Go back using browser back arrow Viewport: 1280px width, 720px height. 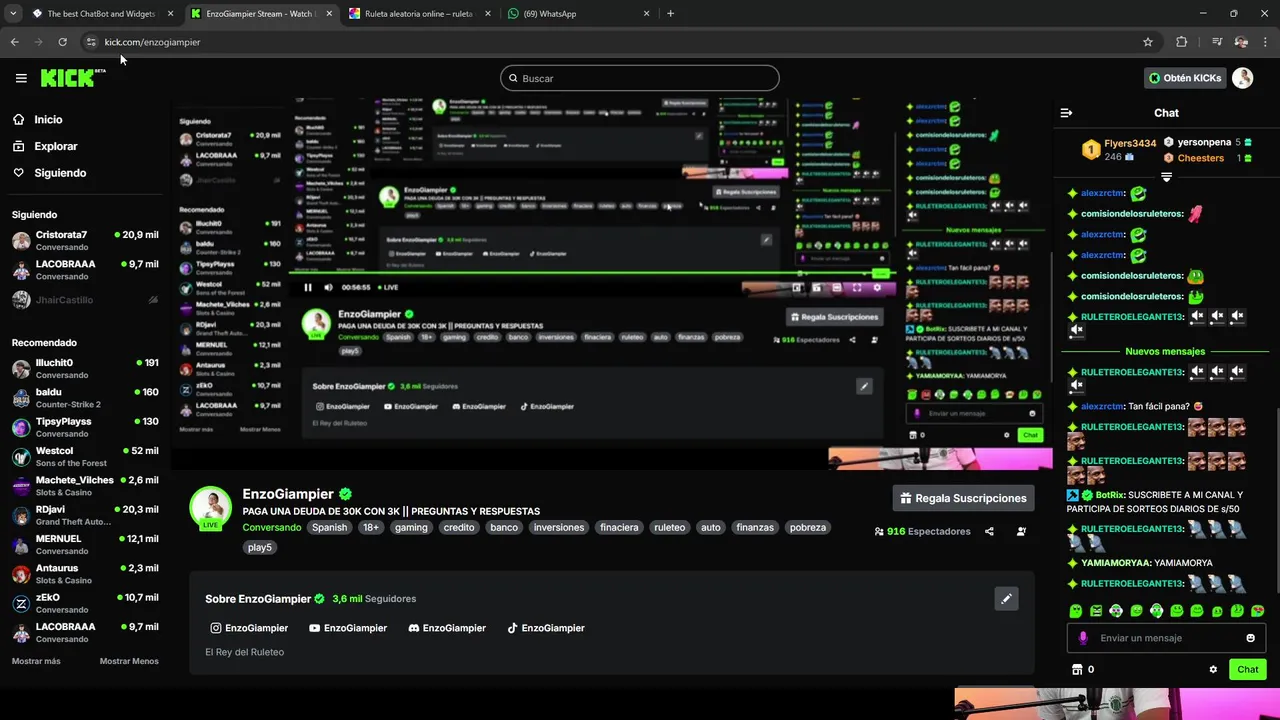(x=14, y=42)
